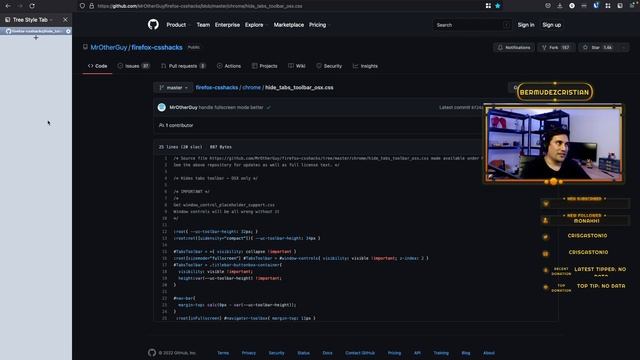Switch to the Actions tab
The height and width of the screenshot is (360, 640).
coord(229,66)
